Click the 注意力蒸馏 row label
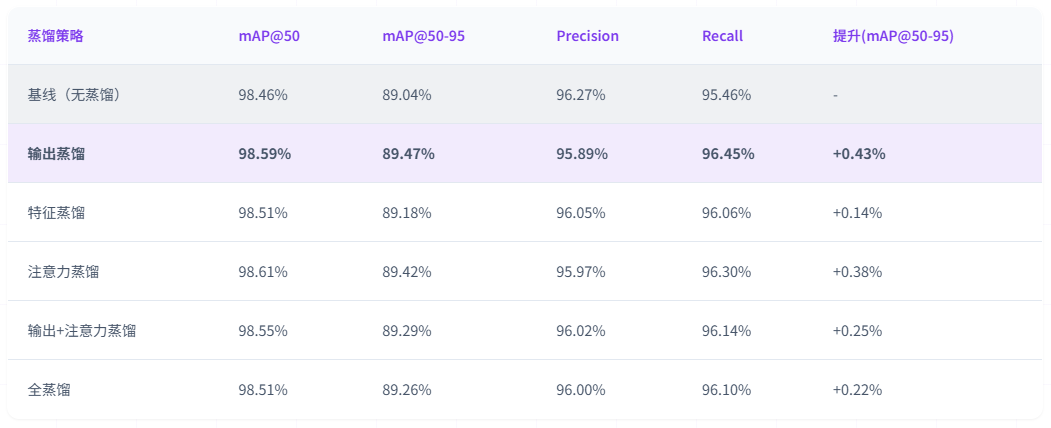 63,272
